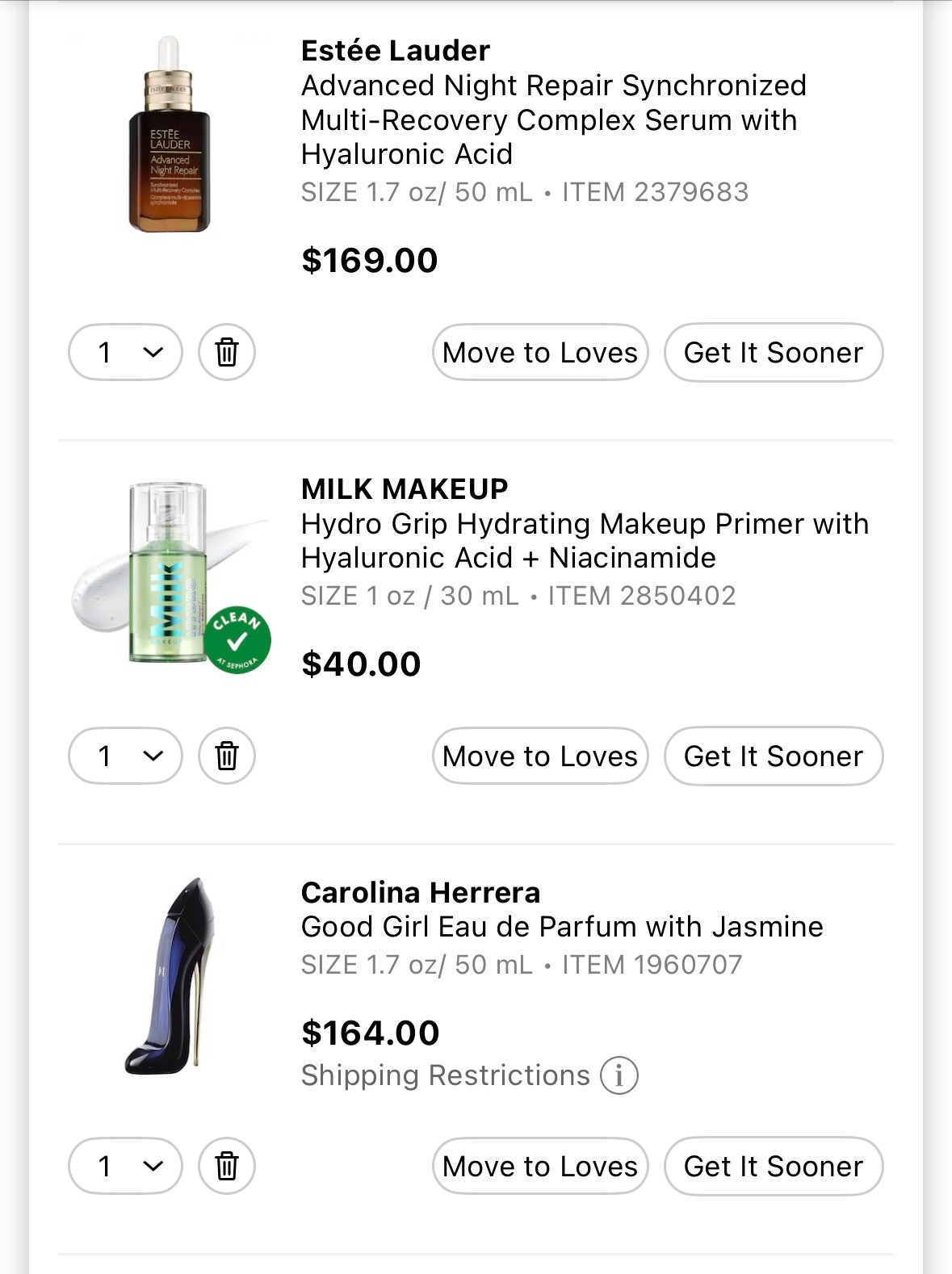Open quantity dropdown for Estée Lauder serum
Image resolution: width=952 pixels, height=1274 pixels.
(126, 353)
